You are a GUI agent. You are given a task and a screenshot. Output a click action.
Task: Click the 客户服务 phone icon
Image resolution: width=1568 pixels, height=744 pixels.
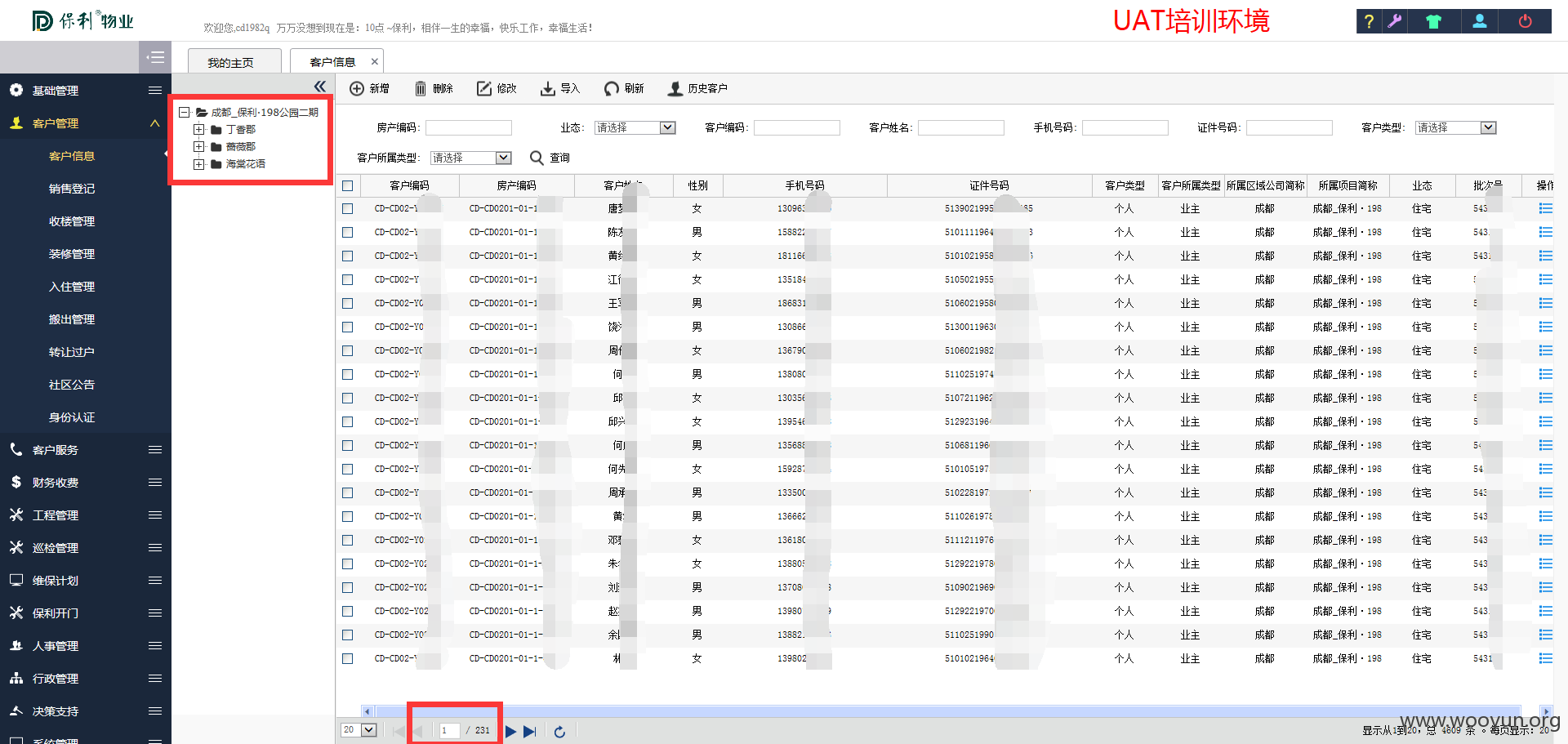coord(16,449)
